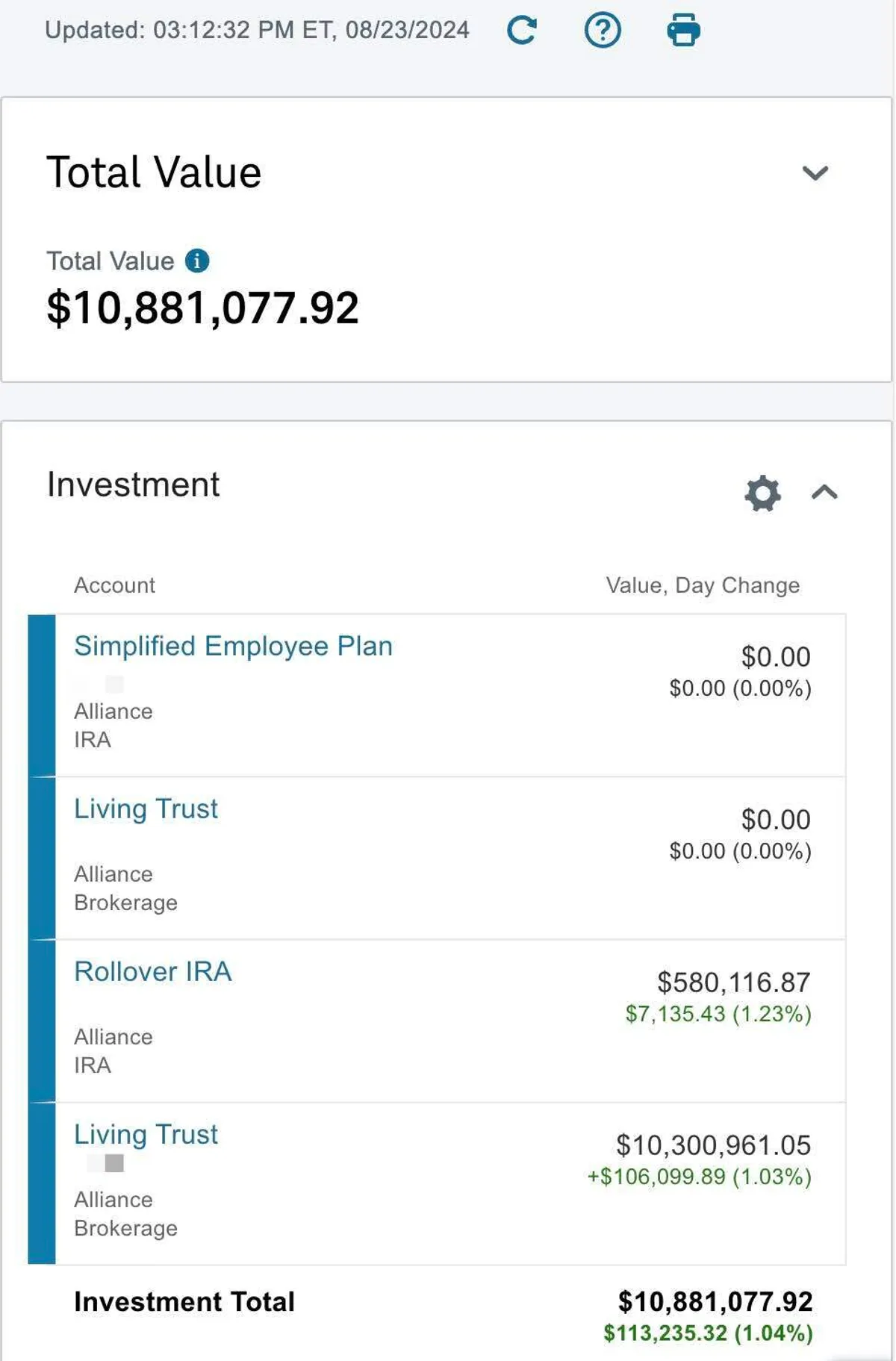
Task: Click the Updated timestamp text
Action: pos(257,30)
